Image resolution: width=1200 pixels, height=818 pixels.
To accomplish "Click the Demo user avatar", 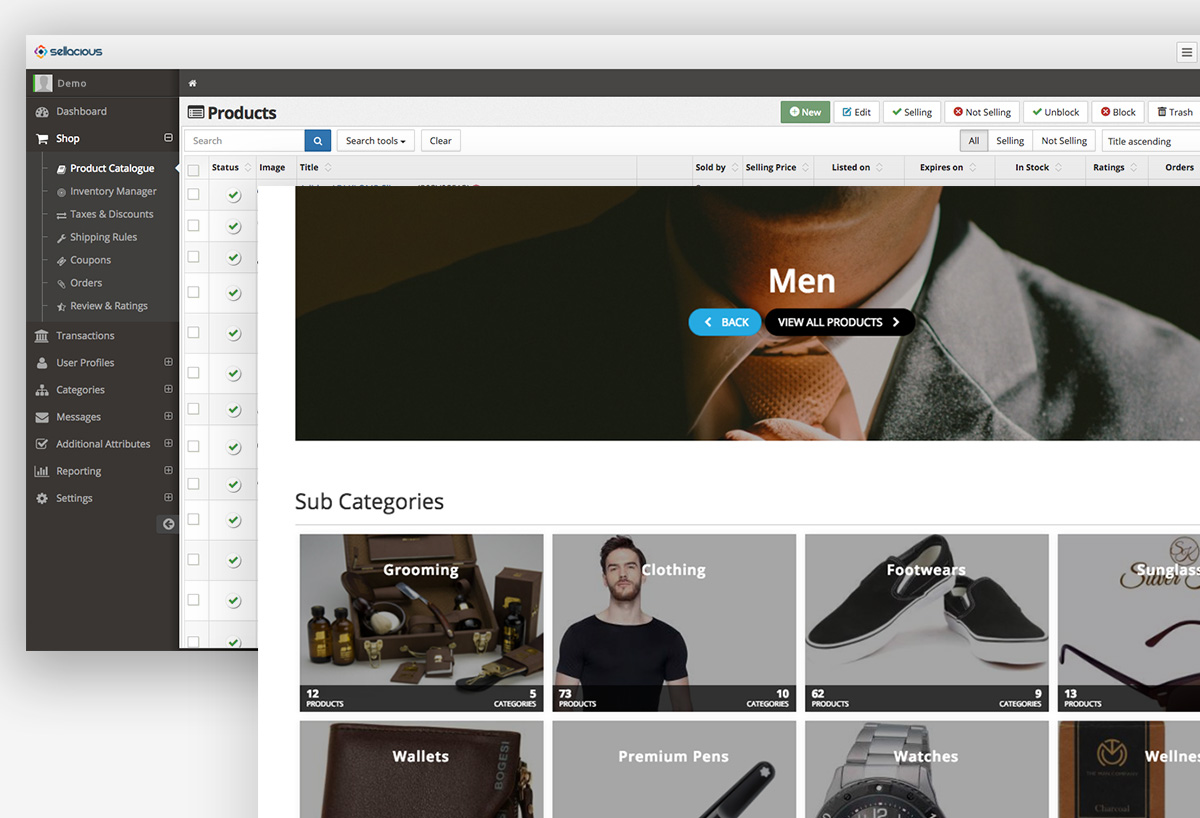I will [x=42, y=83].
